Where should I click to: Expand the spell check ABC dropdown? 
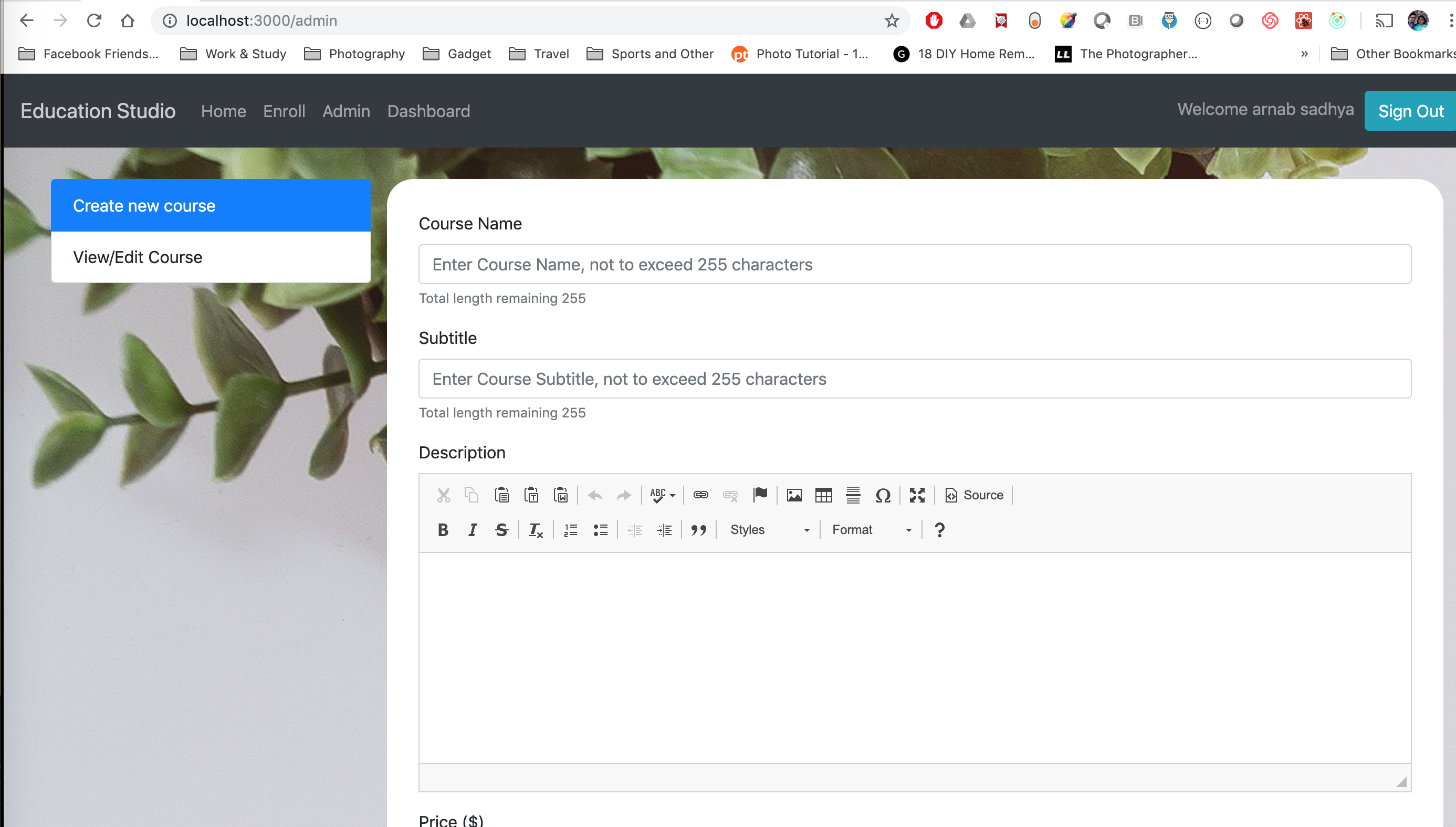pos(662,495)
